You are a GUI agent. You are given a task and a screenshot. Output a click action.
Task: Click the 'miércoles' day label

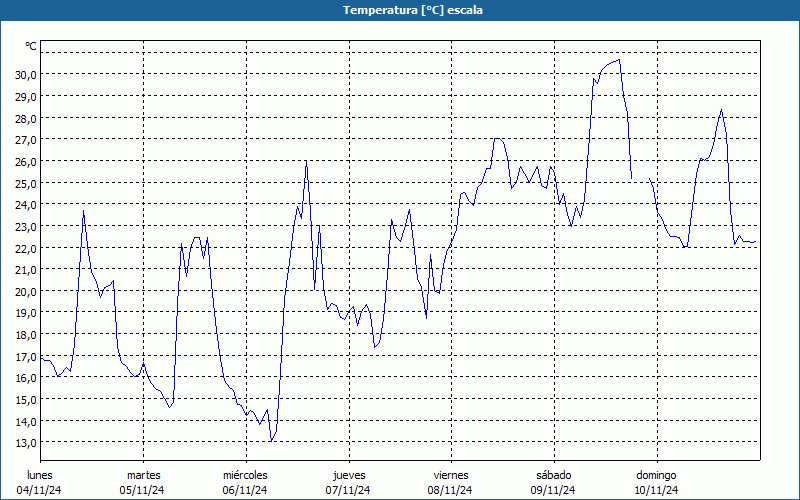coord(245,476)
